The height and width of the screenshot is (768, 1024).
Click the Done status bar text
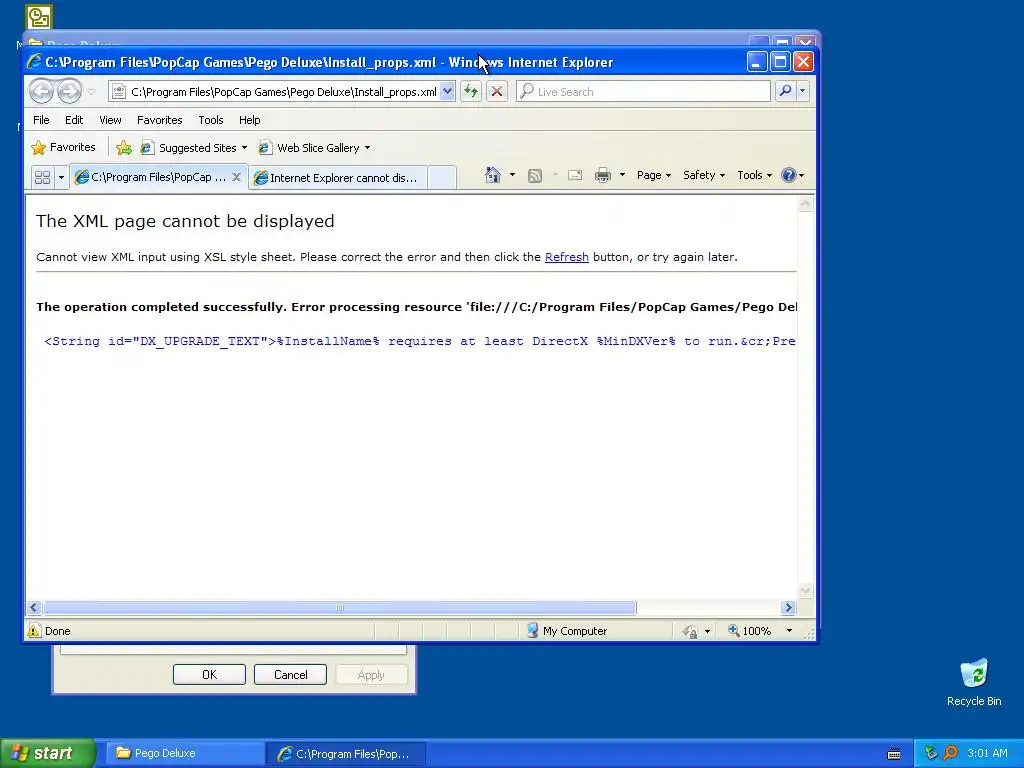(57, 631)
